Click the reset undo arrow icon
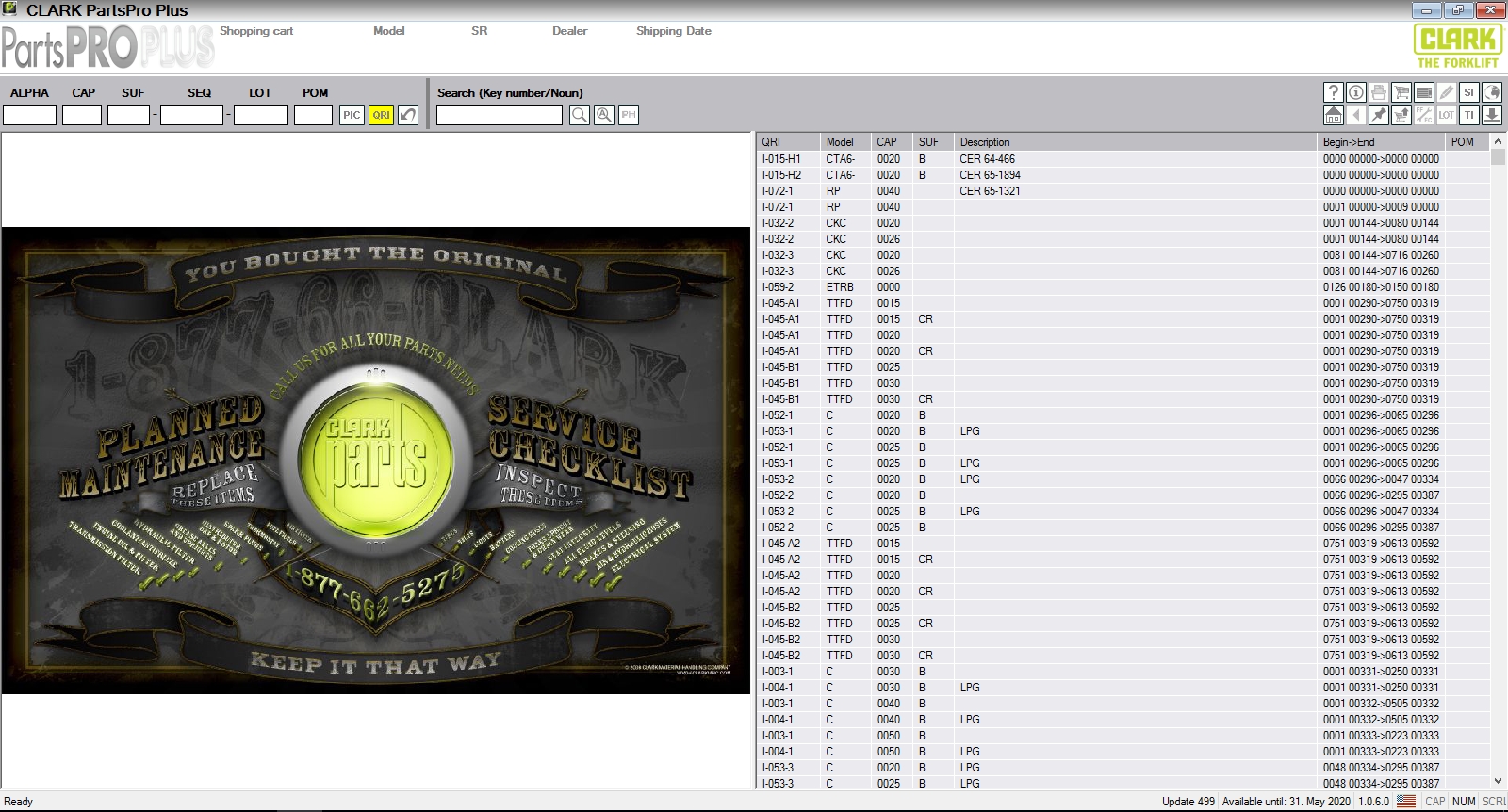Screen dimensions: 1508x812 pos(408,115)
